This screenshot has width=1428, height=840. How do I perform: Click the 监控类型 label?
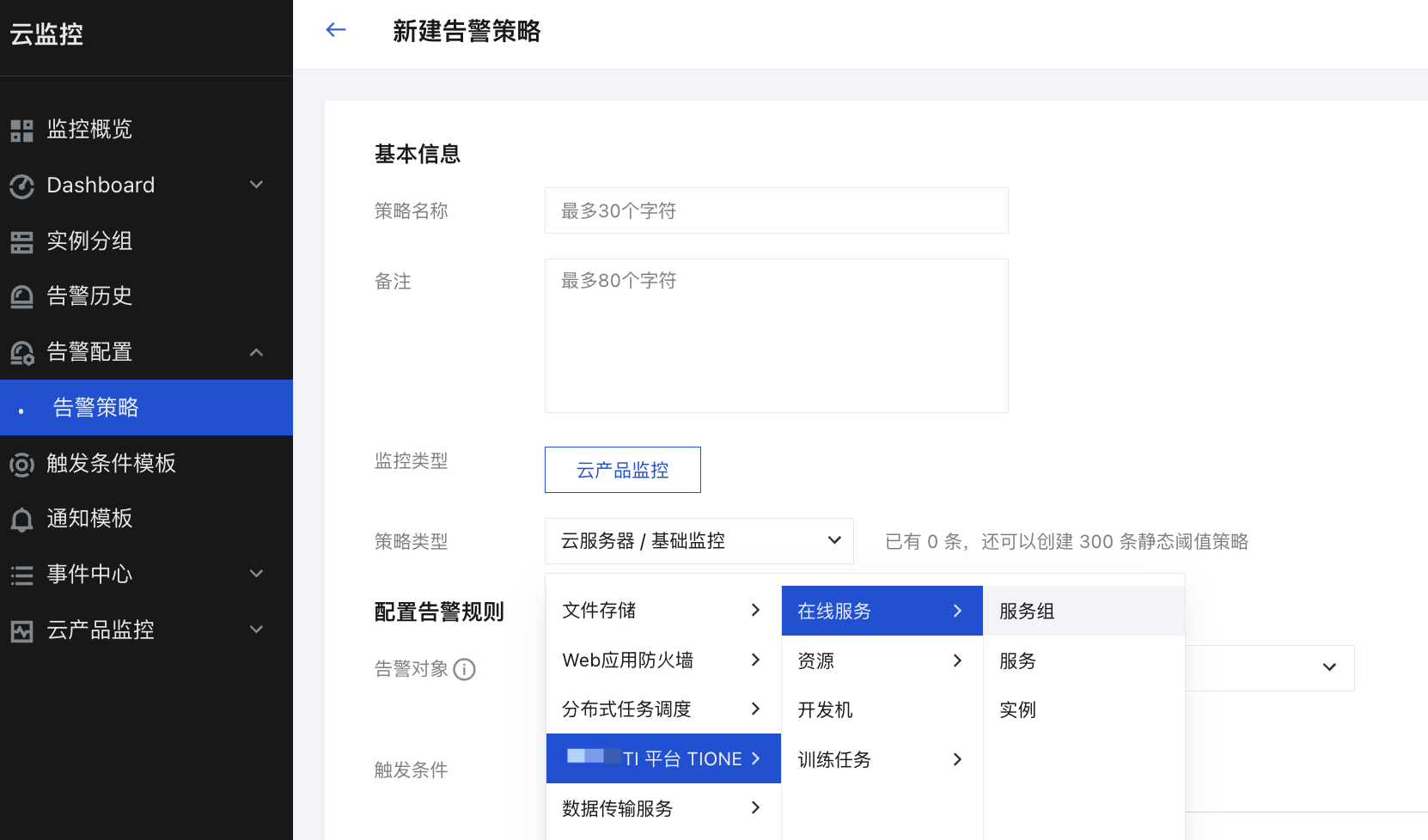tap(412, 460)
